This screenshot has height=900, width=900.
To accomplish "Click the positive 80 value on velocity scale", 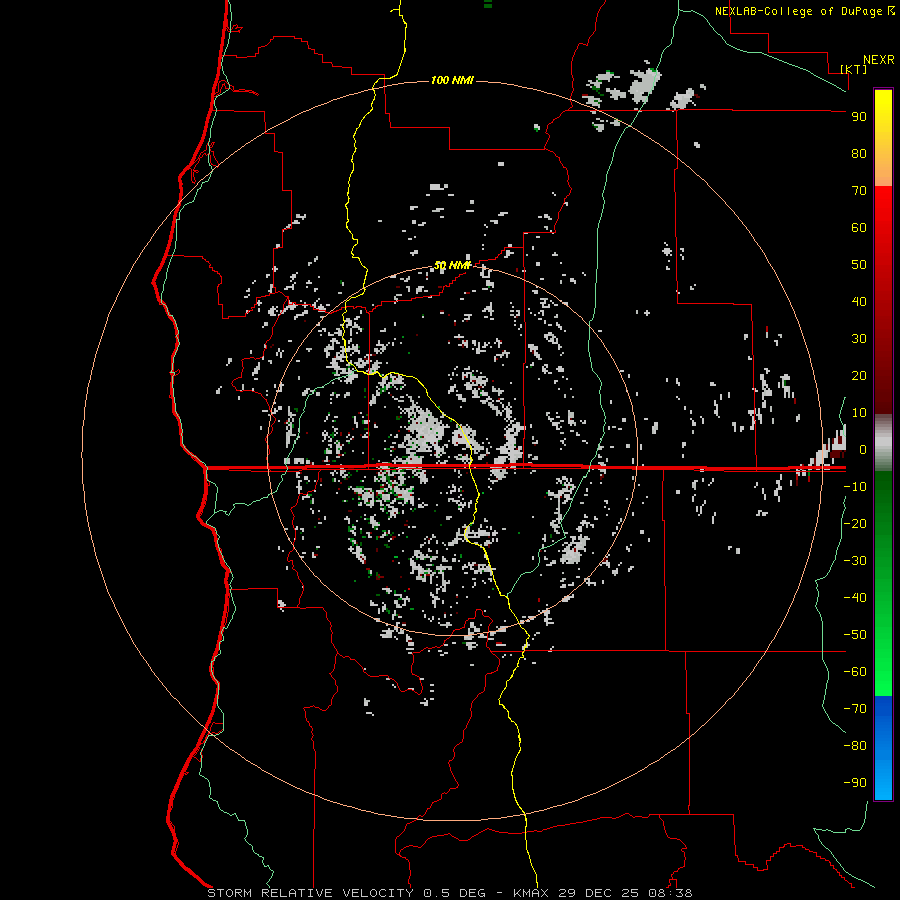I will (859, 154).
